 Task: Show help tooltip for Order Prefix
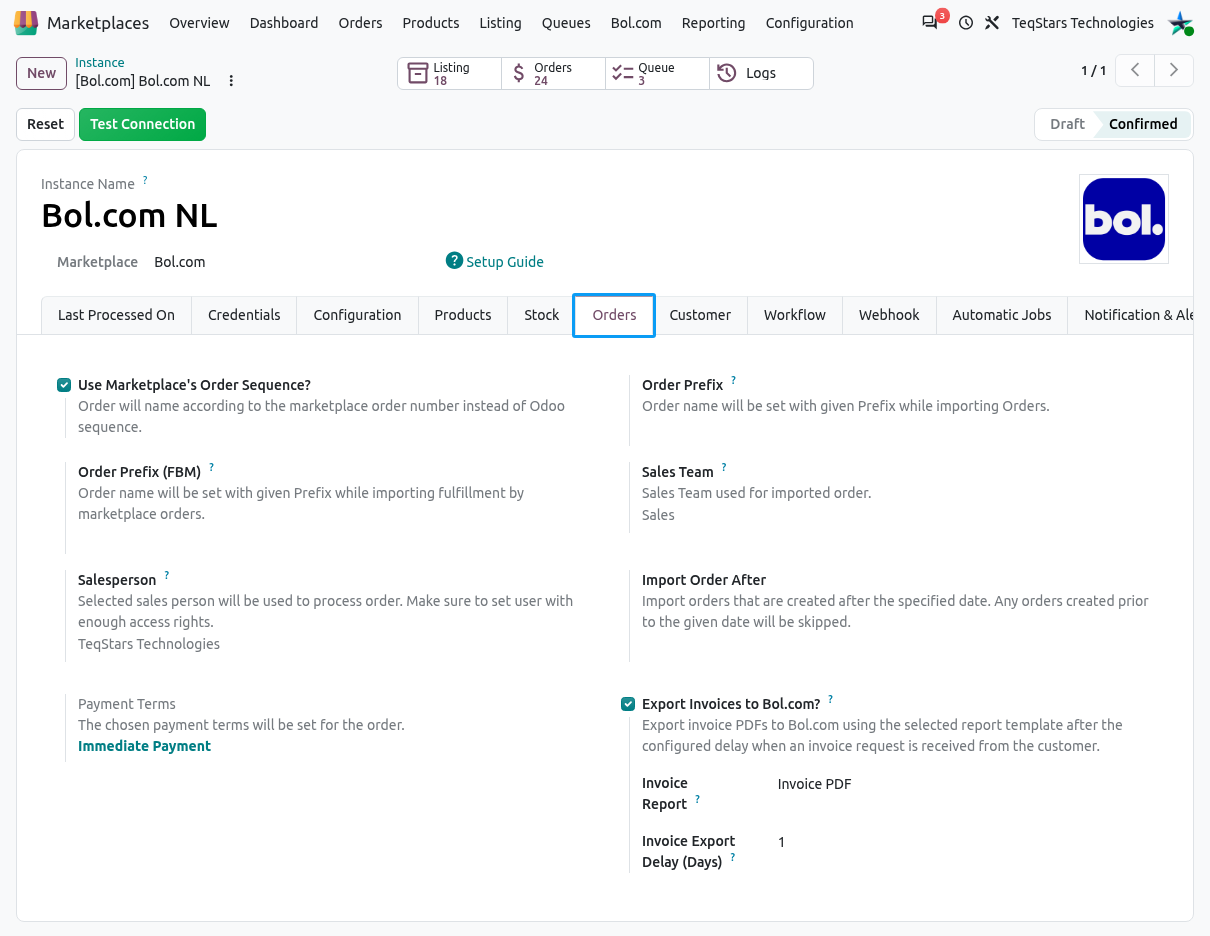tap(733, 380)
